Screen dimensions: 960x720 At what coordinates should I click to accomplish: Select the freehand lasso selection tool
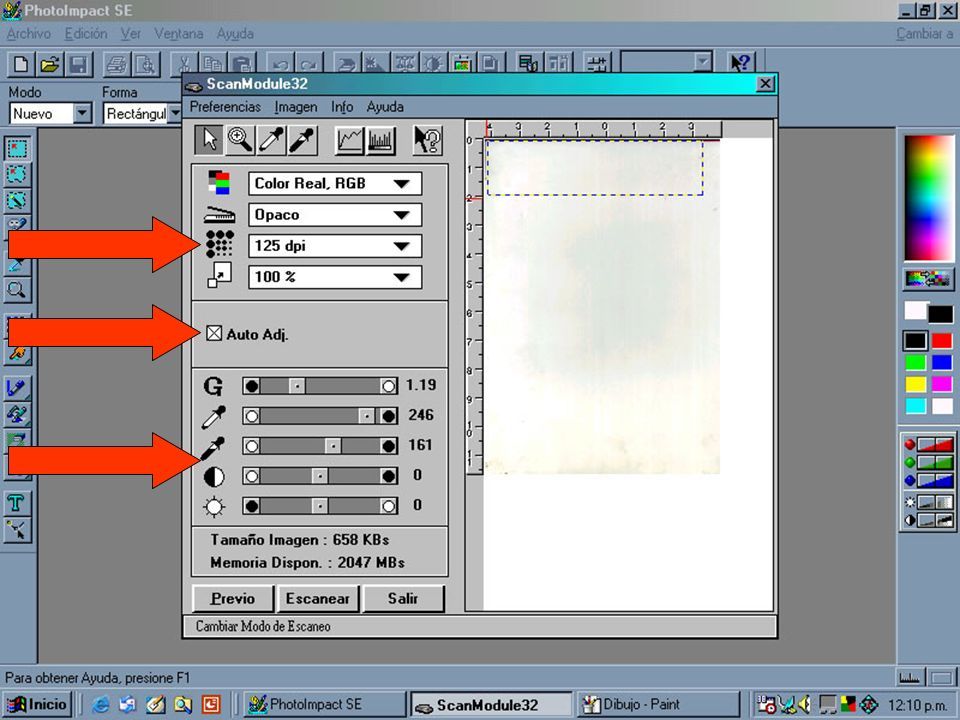click(17, 174)
